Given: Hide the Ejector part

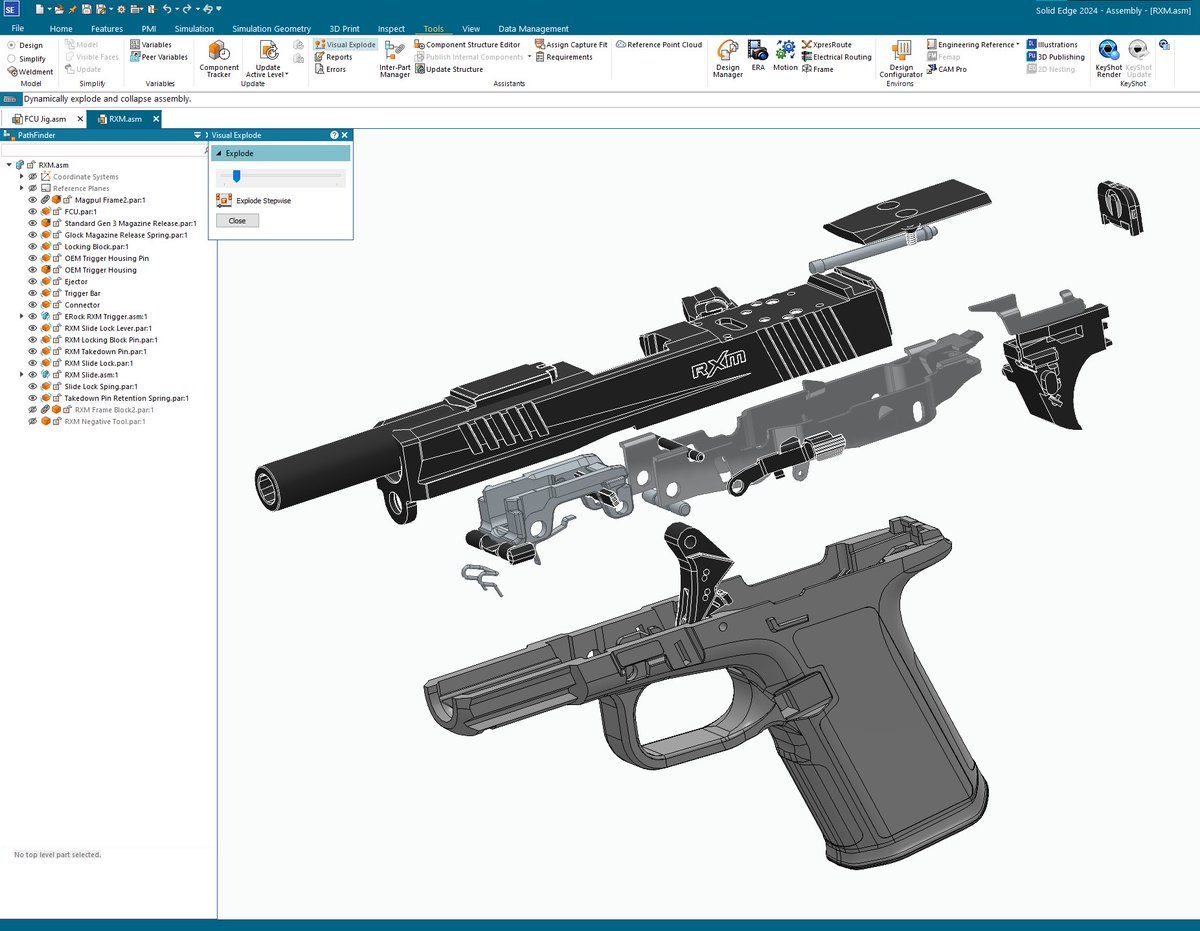Looking at the screenshot, I should pyautogui.click(x=32, y=282).
